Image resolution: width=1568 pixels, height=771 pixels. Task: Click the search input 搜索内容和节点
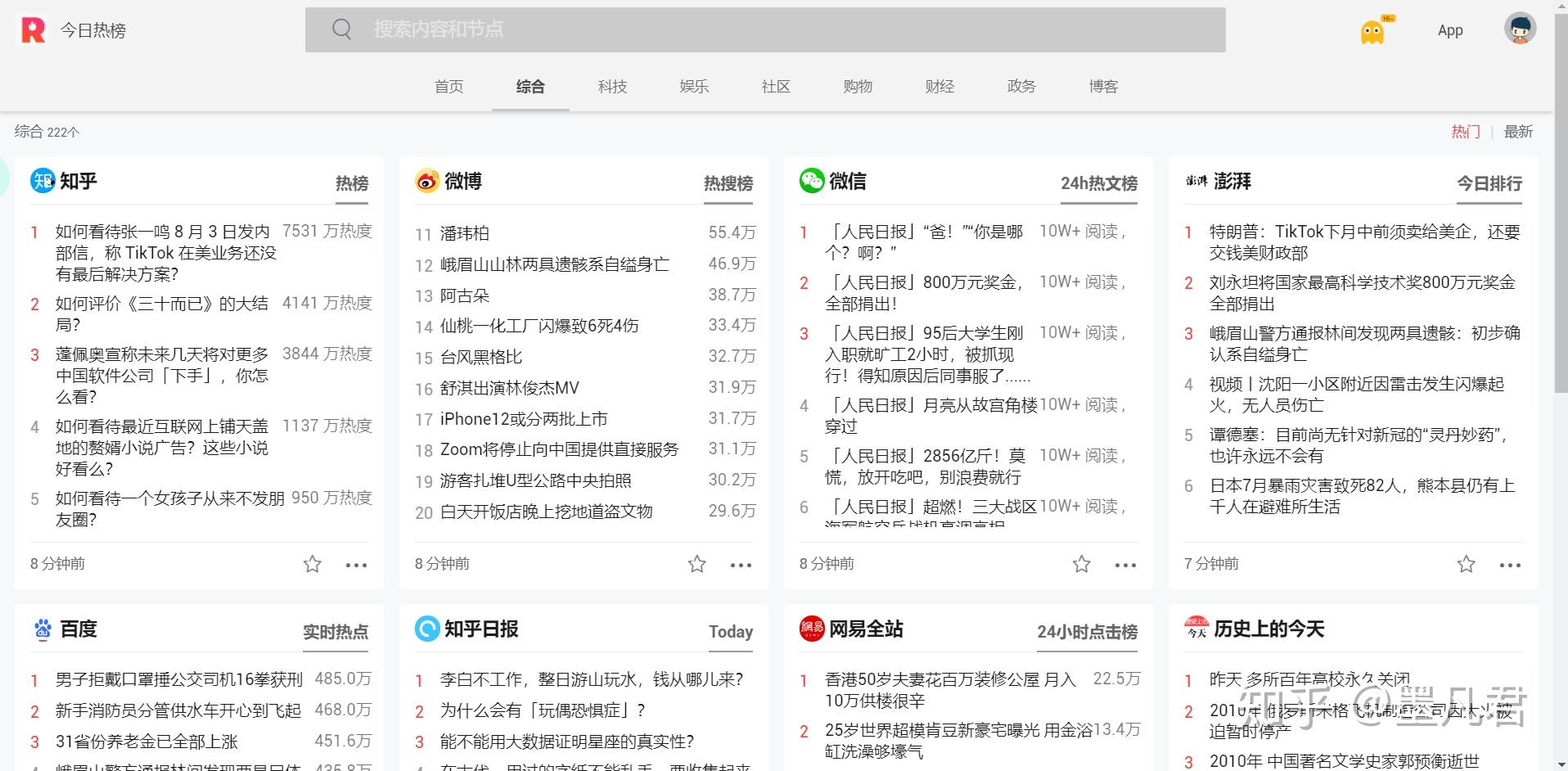point(765,29)
